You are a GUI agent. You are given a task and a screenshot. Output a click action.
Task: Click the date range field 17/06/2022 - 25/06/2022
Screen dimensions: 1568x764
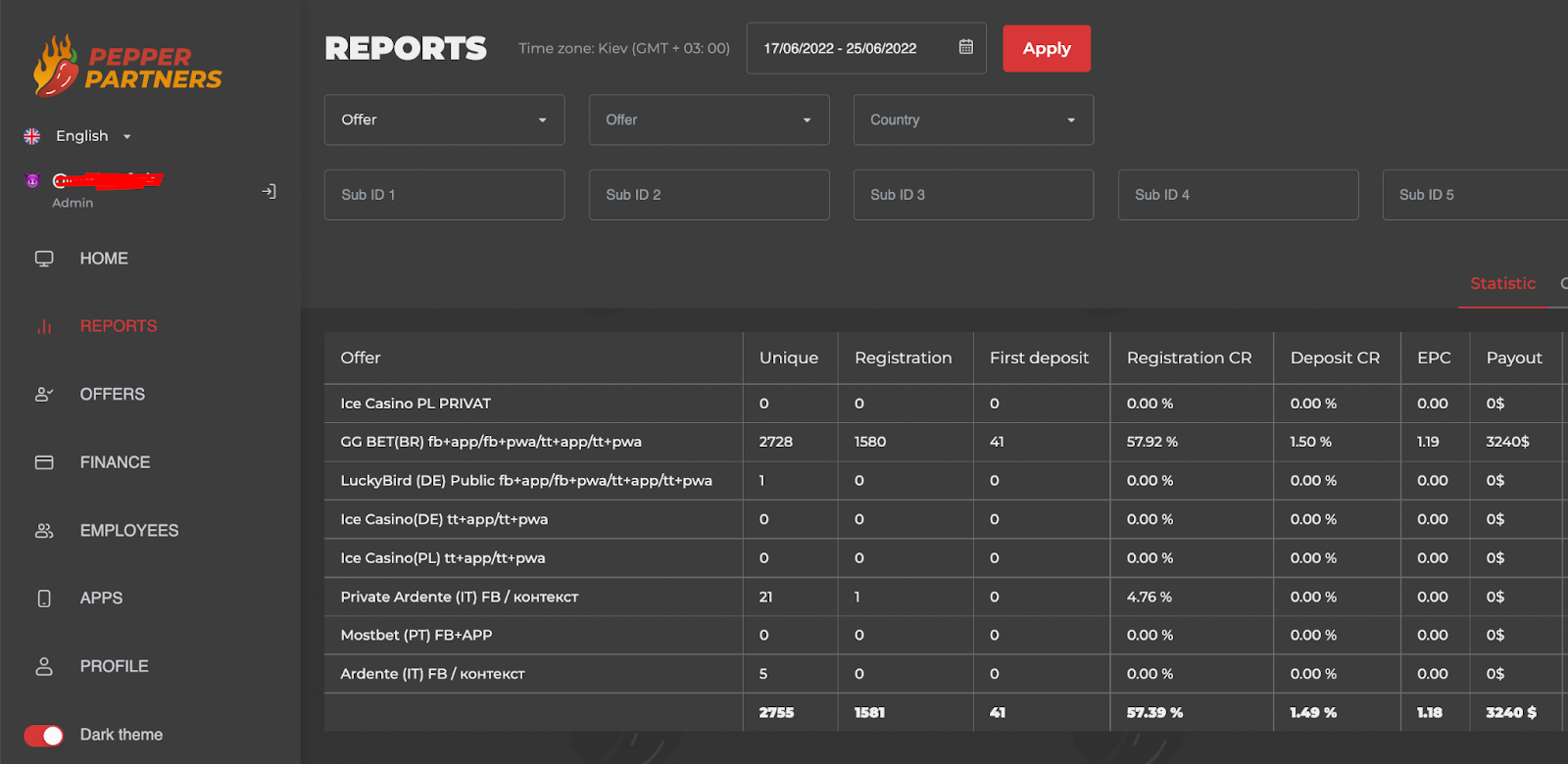[866, 48]
